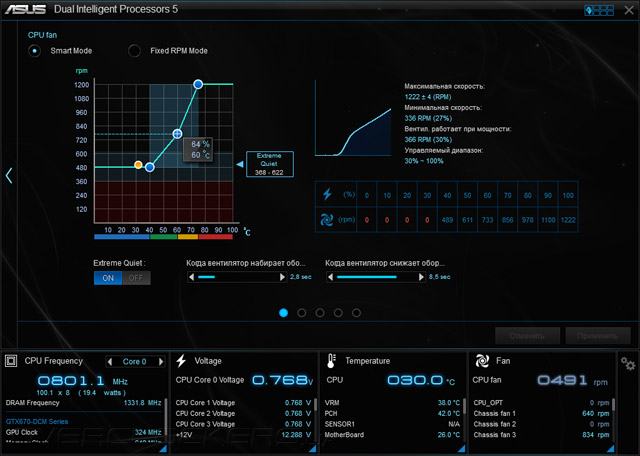This screenshot has width=640, height=456.
Task: Select the fourth page indicator dot
Action: (338, 313)
